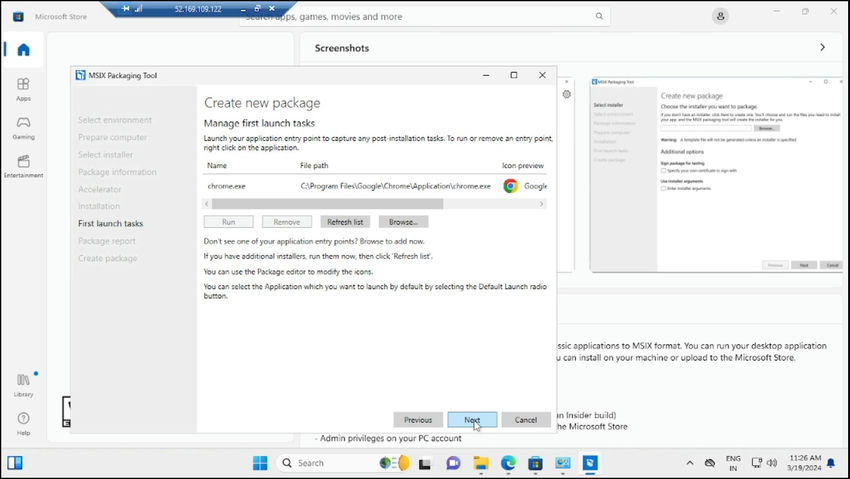Open the Apps section in Microsoft Store
The height and width of the screenshot is (479, 850).
click(23, 89)
